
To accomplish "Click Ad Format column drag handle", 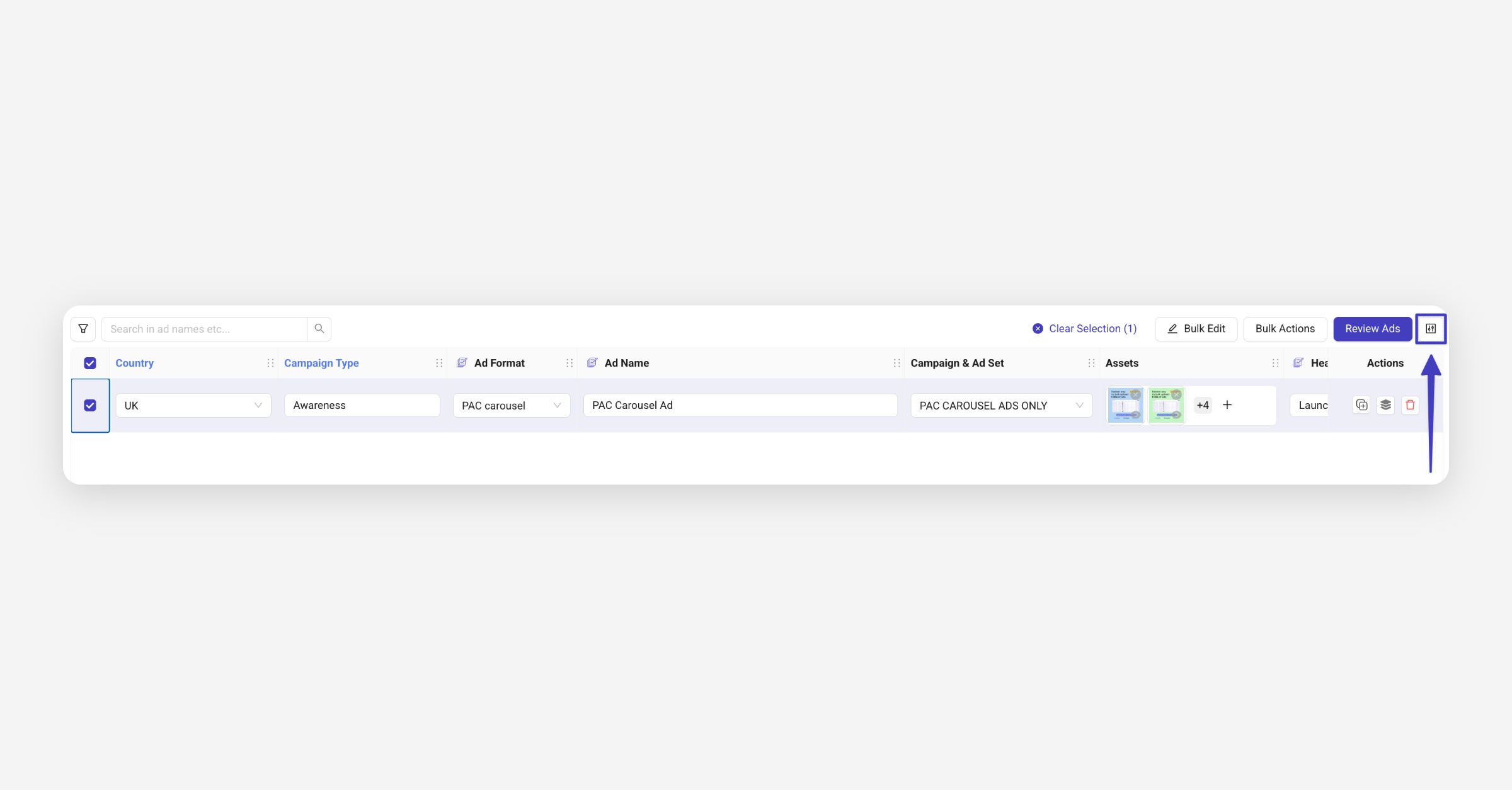I will 570,364.
